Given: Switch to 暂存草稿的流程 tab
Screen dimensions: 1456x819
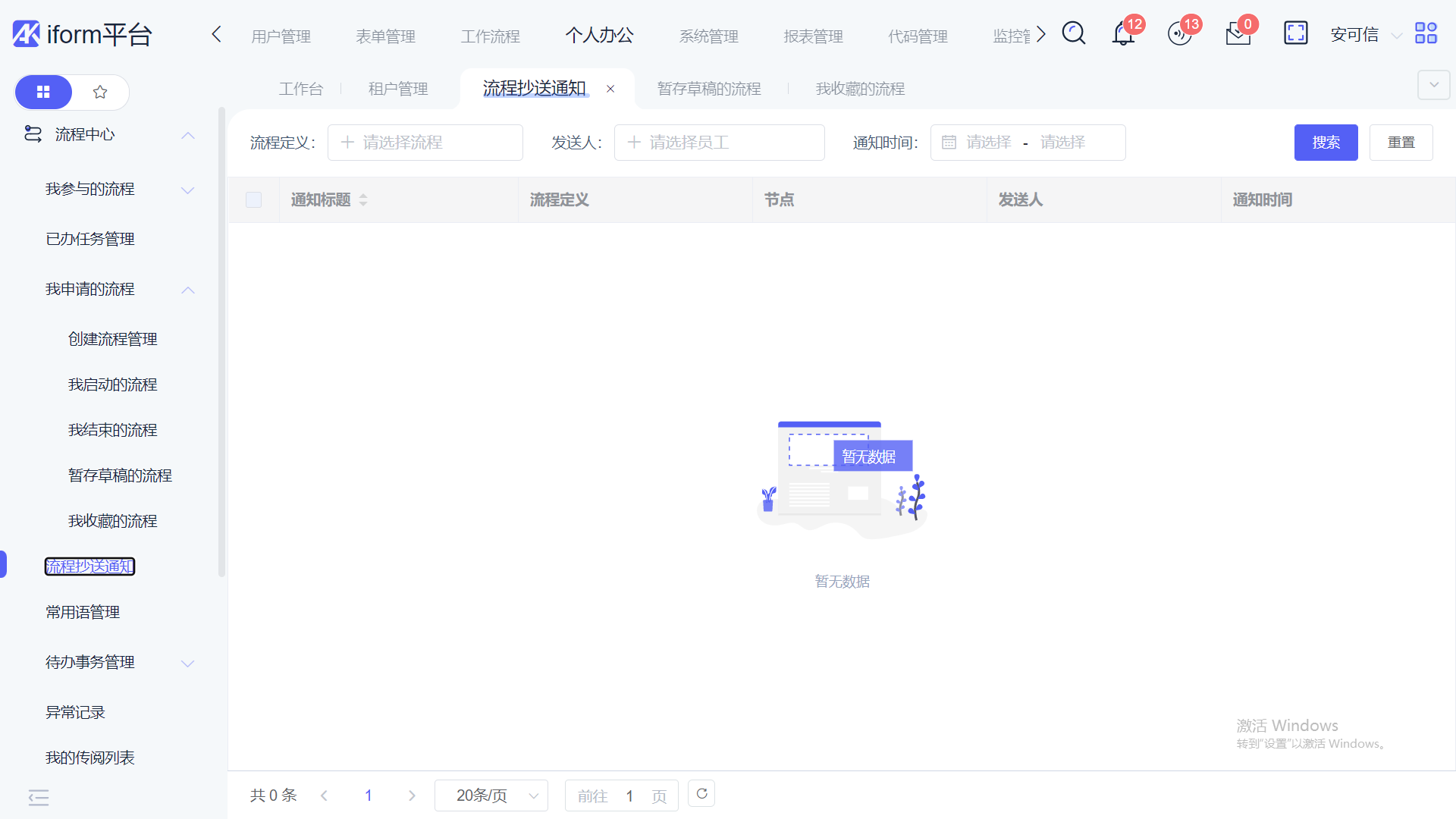Looking at the screenshot, I should click(x=709, y=89).
